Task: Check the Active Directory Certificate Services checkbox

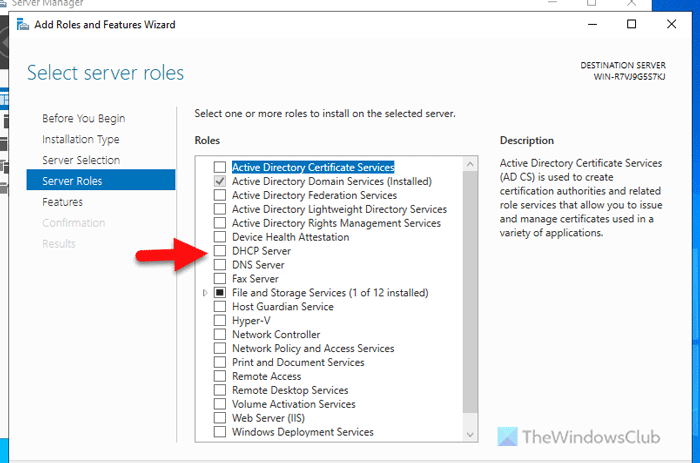Action: tap(220, 167)
